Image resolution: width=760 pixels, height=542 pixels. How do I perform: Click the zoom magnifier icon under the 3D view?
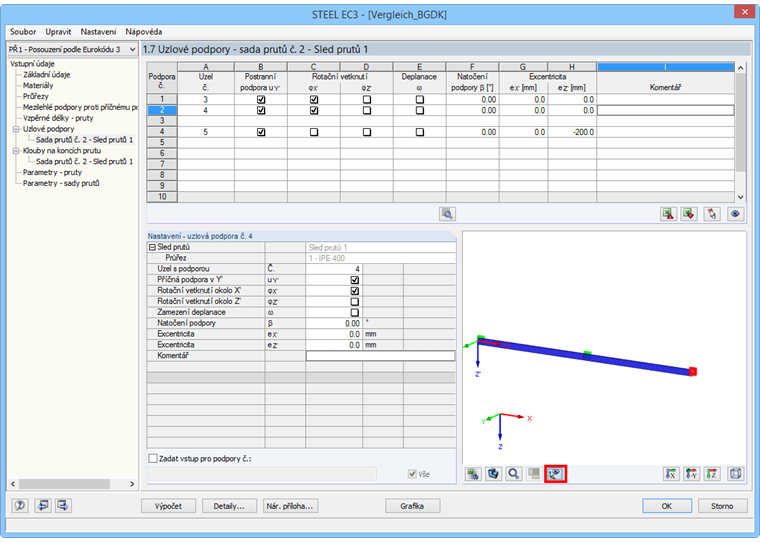pos(514,474)
